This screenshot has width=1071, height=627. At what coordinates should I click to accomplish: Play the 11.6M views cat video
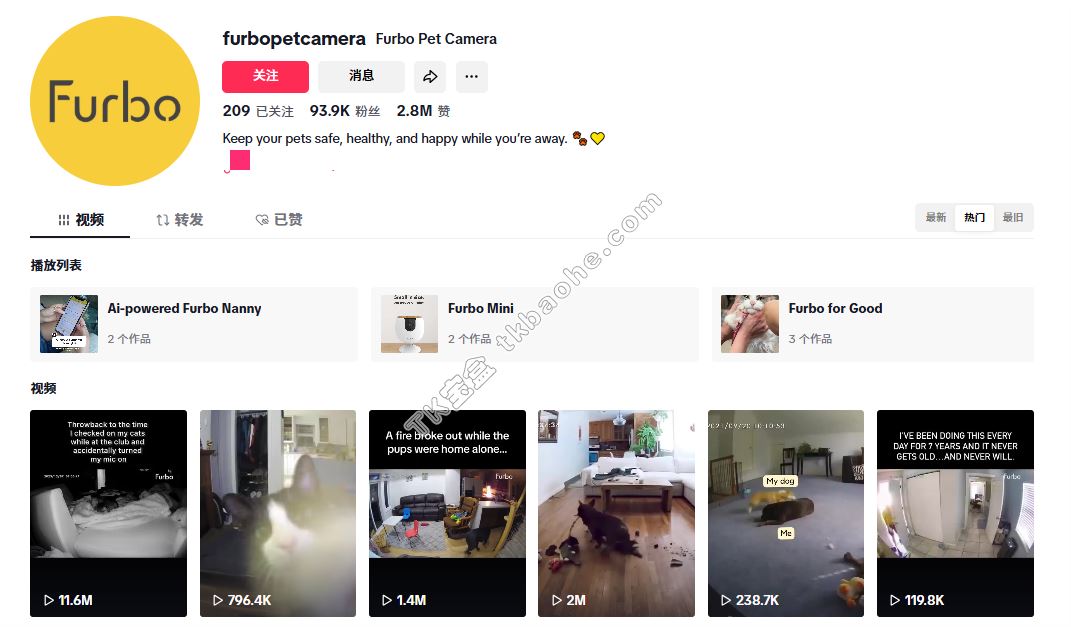click(x=109, y=514)
